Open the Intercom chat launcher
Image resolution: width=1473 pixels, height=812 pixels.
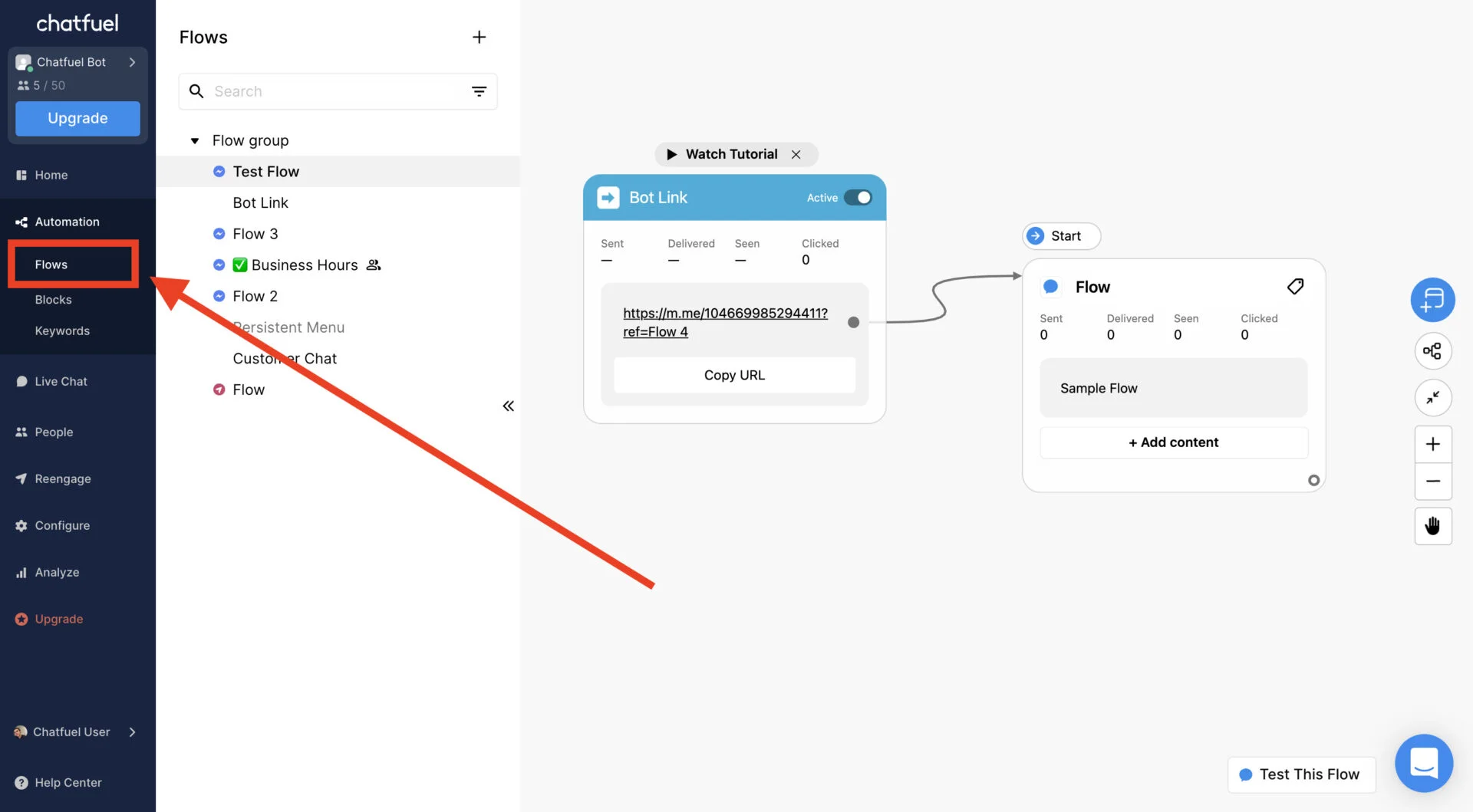coord(1424,764)
